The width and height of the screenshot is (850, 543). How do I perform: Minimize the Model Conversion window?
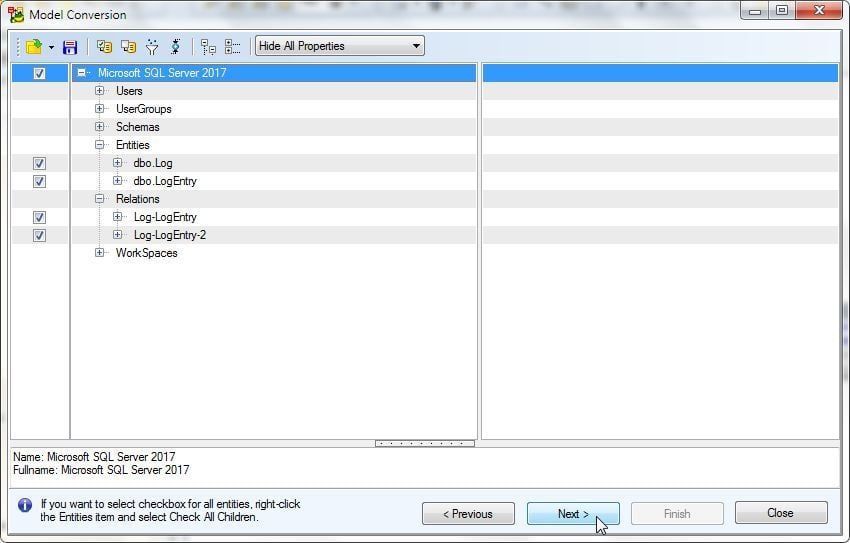[755, 11]
